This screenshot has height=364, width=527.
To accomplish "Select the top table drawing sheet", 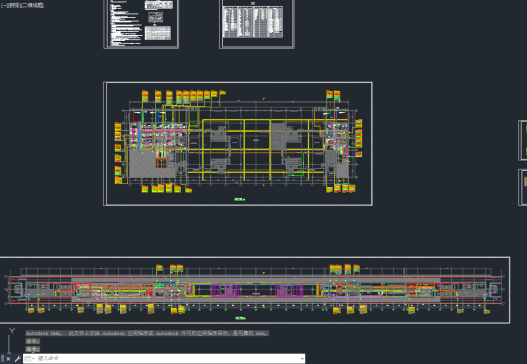I will pyautogui.click(x=257, y=24).
